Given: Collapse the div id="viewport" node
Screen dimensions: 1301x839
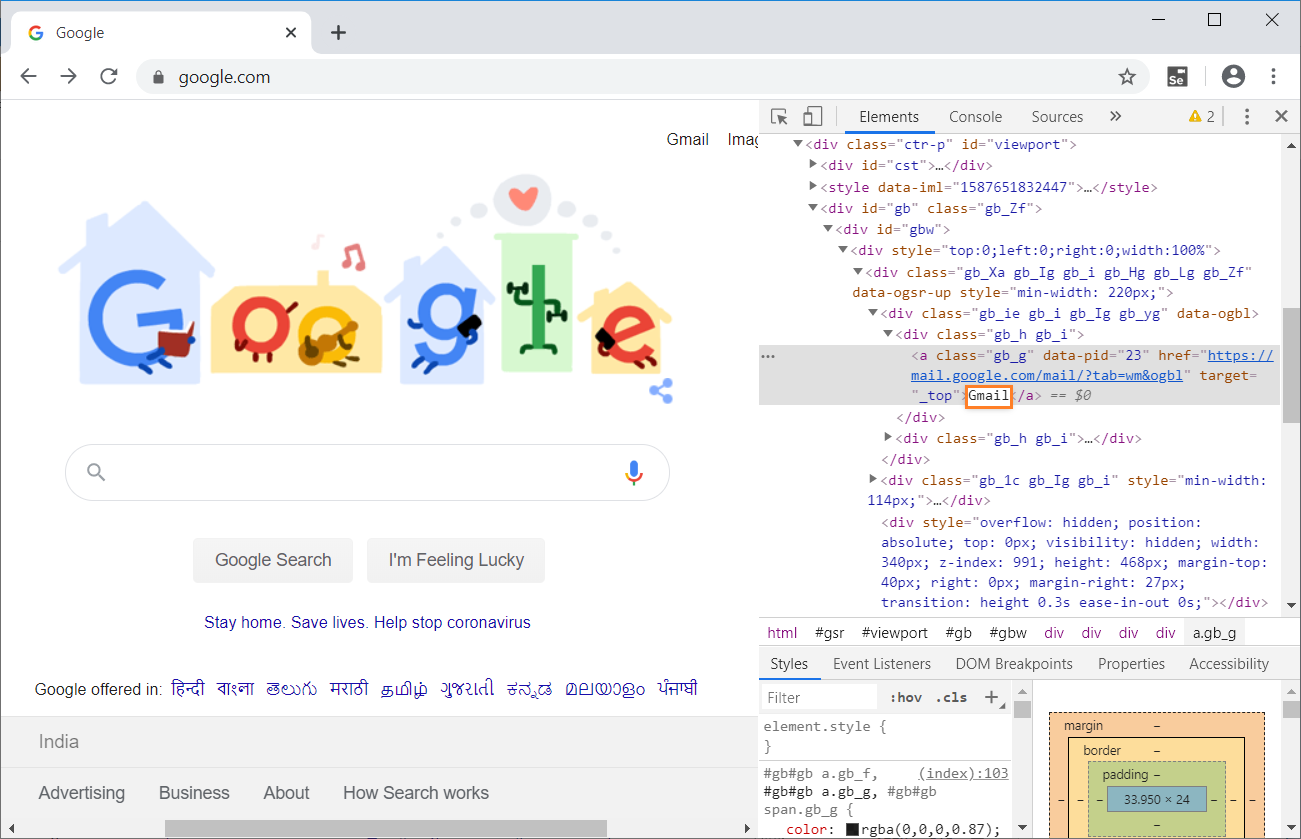Looking at the screenshot, I should point(798,144).
